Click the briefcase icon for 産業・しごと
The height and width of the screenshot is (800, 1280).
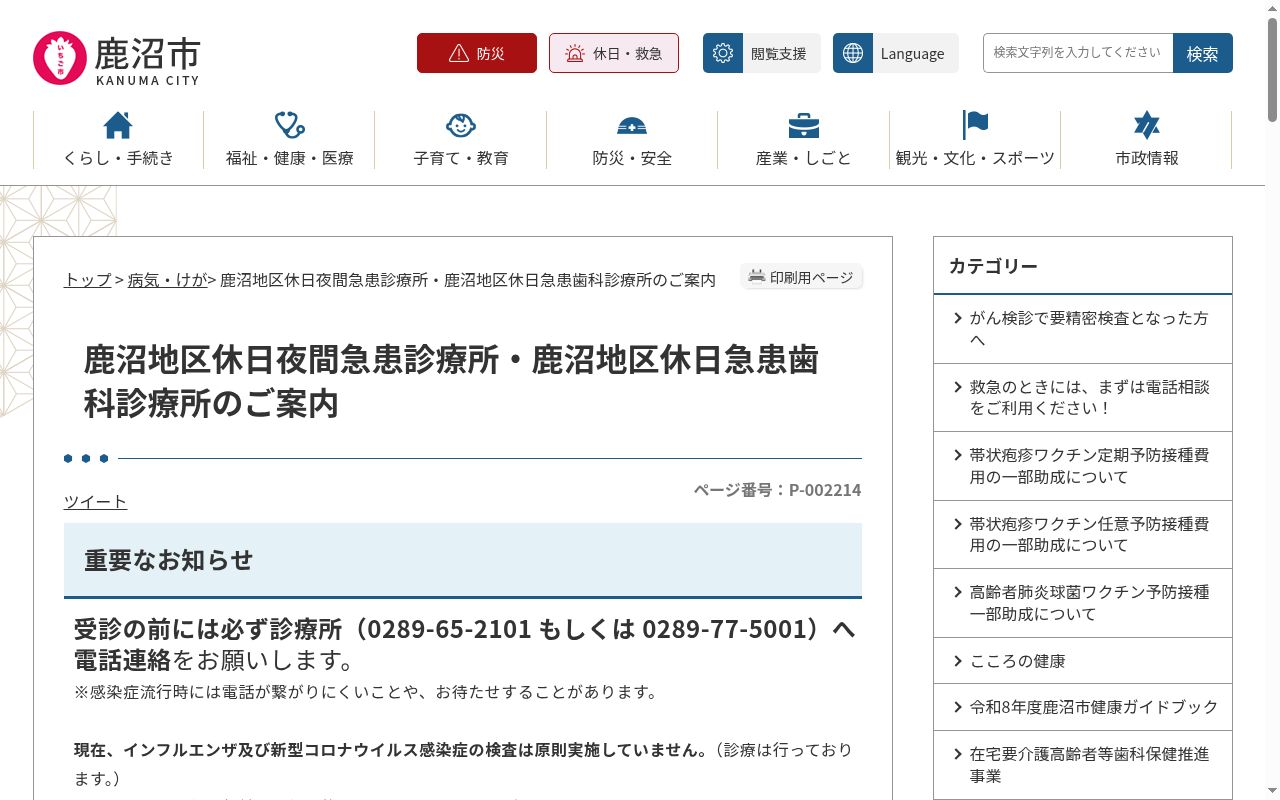[x=804, y=125]
